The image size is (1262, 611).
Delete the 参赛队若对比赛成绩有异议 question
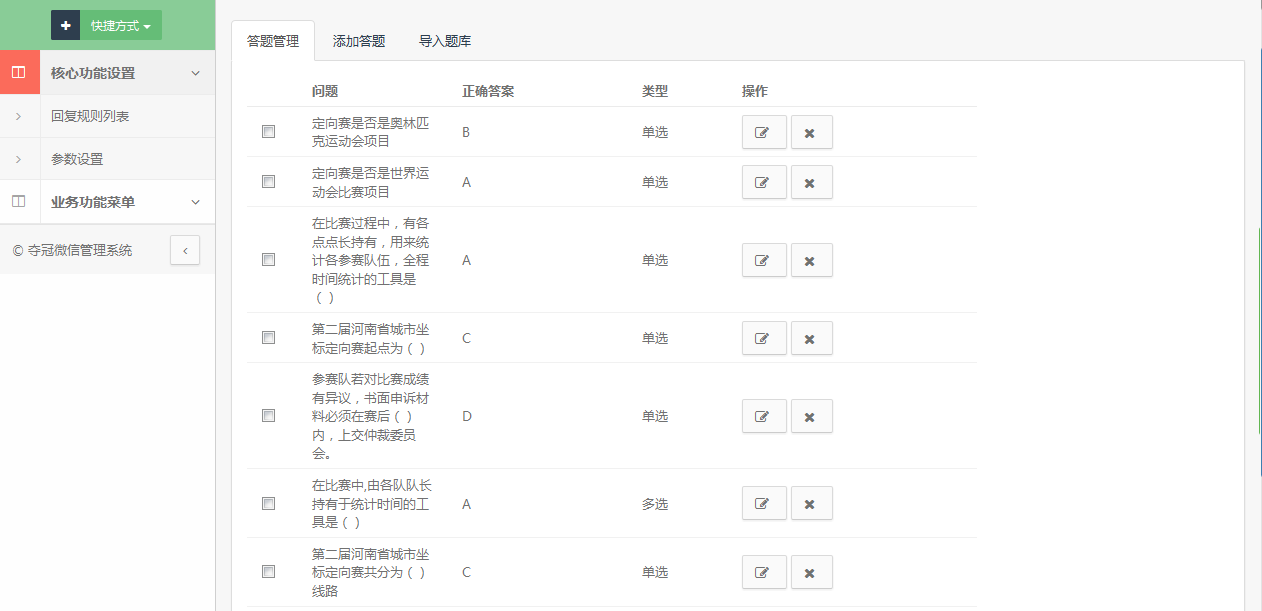coord(812,416)
